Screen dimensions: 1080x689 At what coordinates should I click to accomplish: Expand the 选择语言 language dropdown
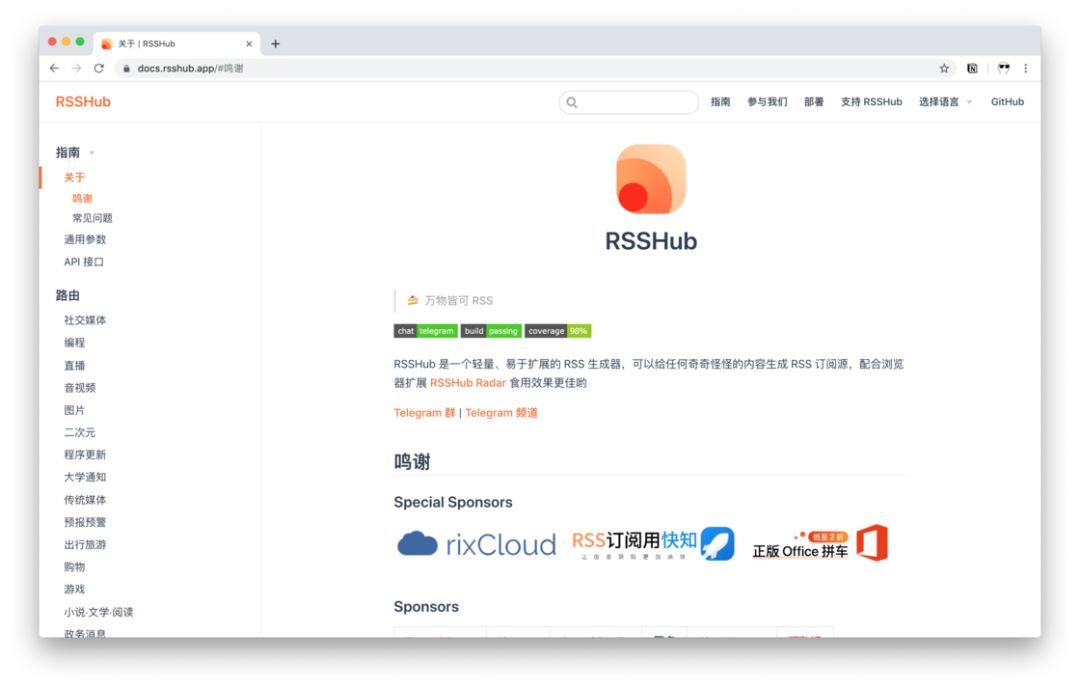point(945,101)
